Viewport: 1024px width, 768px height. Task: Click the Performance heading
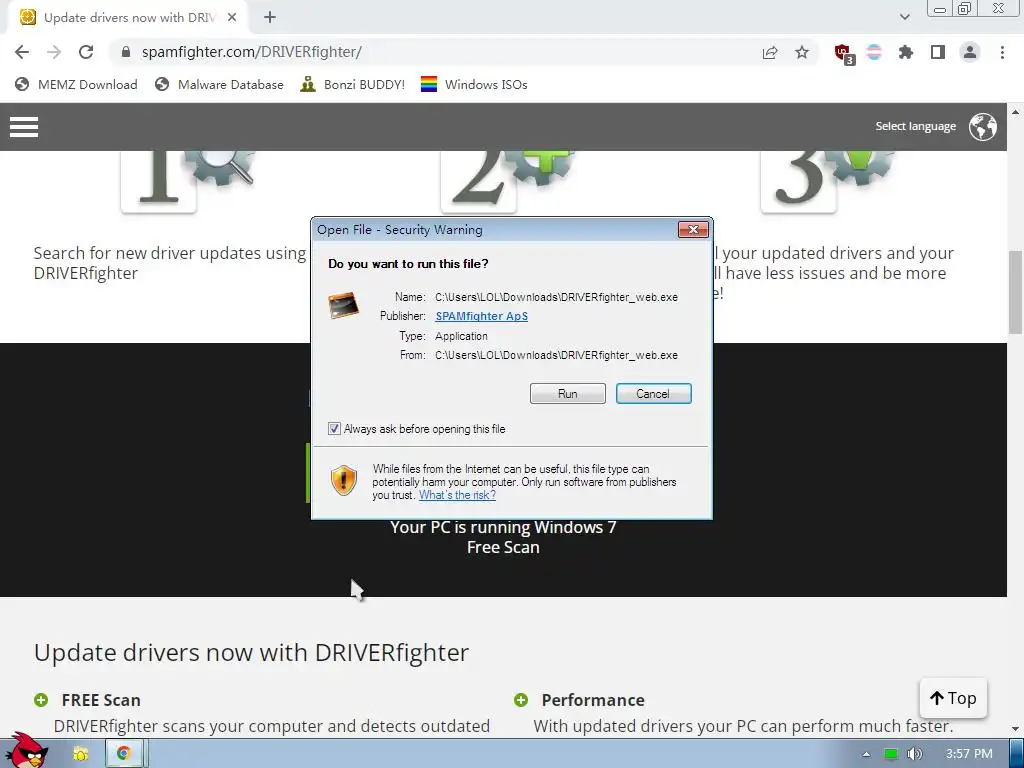click(x=593, y=700)
